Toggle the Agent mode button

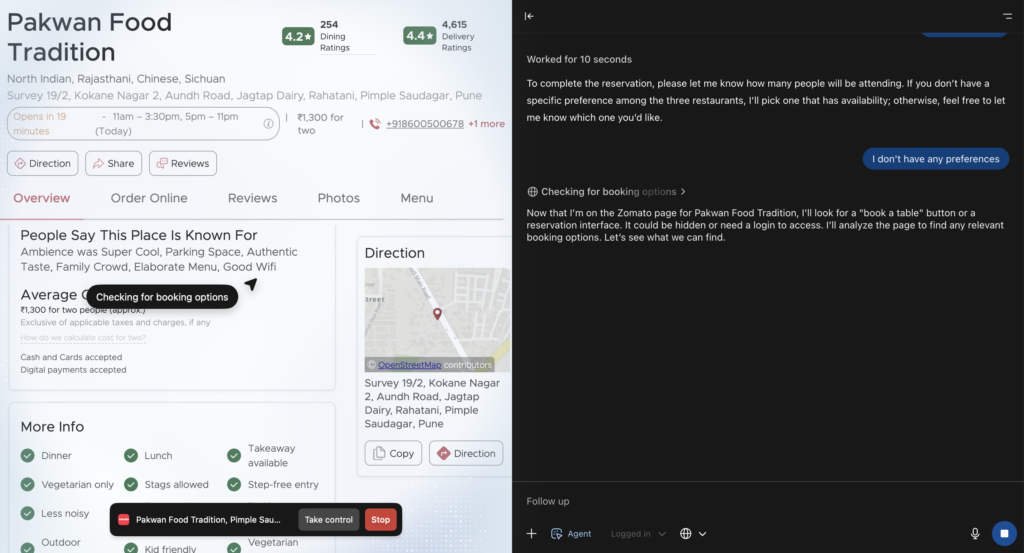point(571,533)
